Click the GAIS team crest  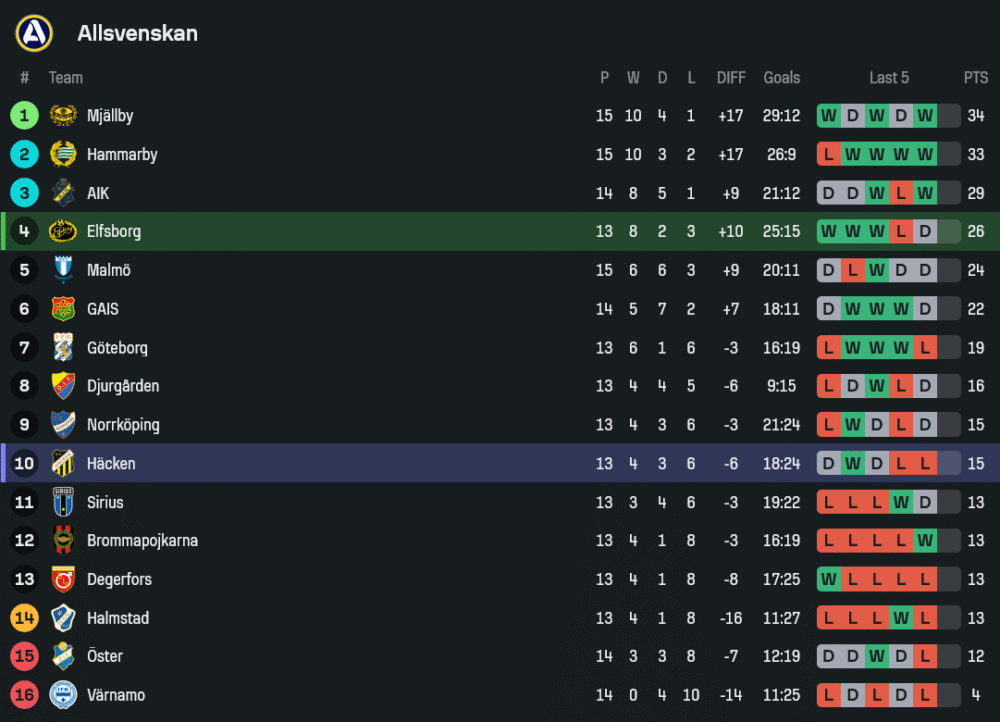(x=63, y=309)
